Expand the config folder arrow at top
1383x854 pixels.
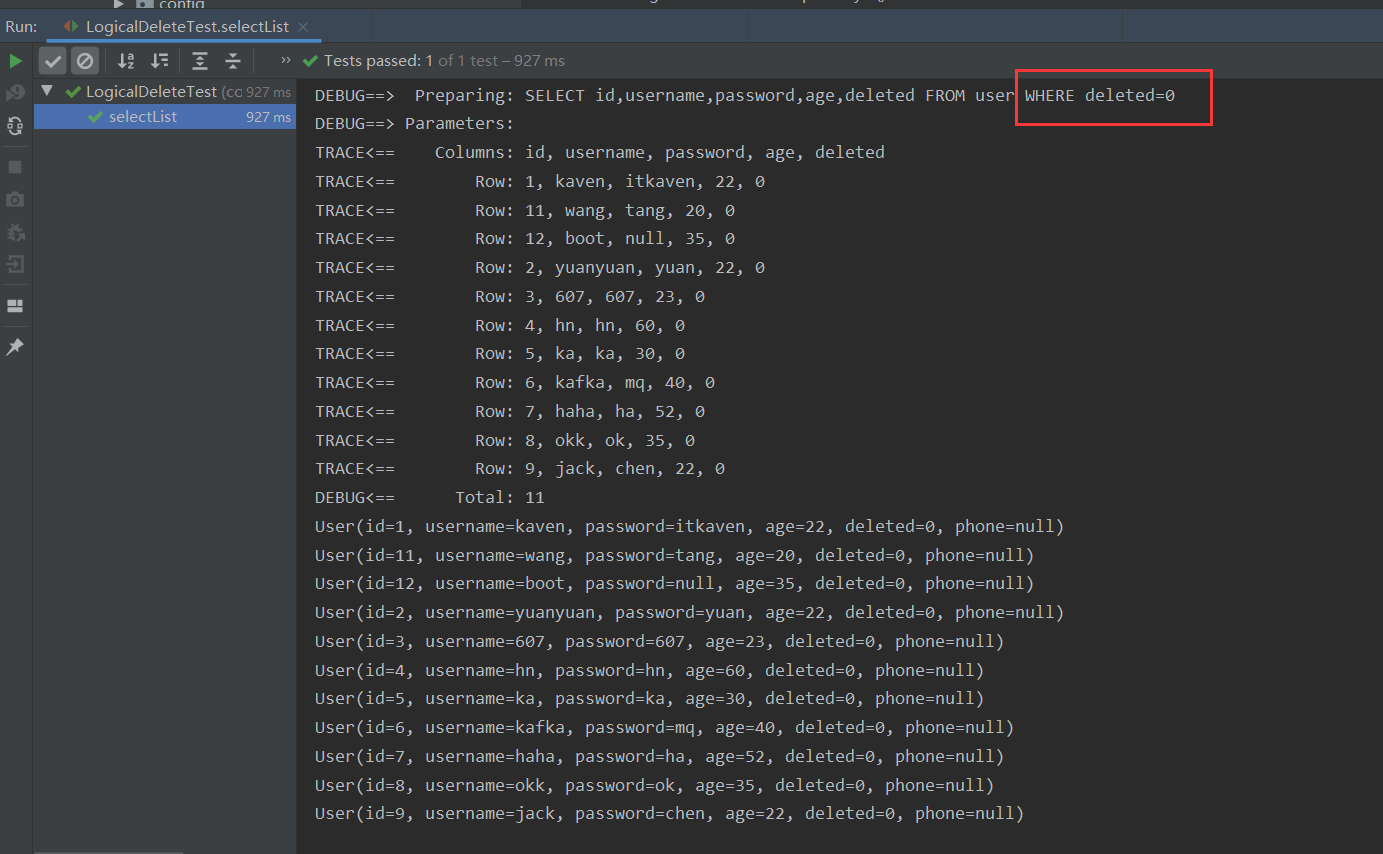119,4
